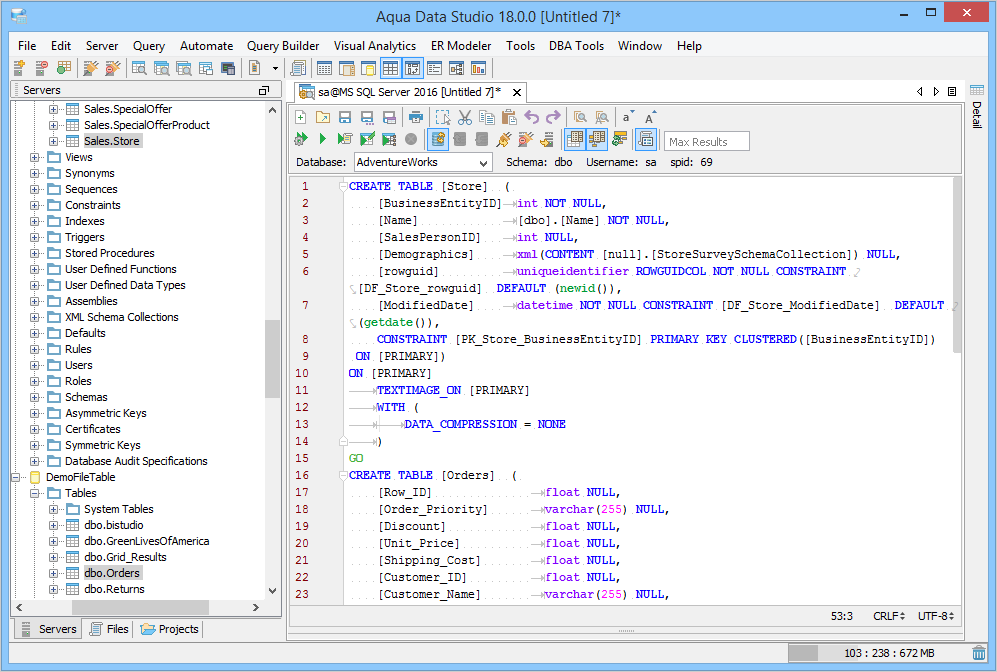
Task: Click the Paste clipboard icon
Action: click(509, 117)
